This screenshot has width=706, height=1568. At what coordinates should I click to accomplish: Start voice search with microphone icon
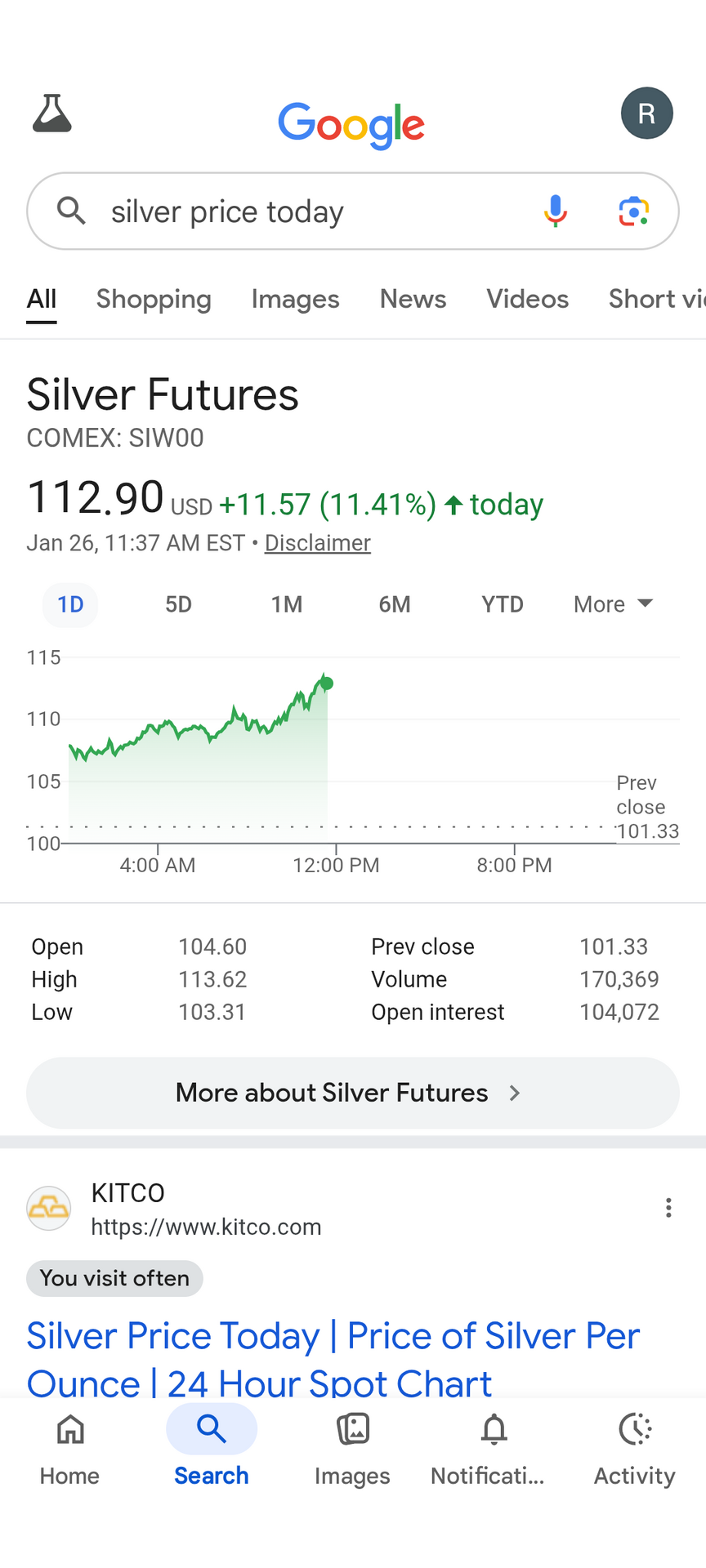556,211
